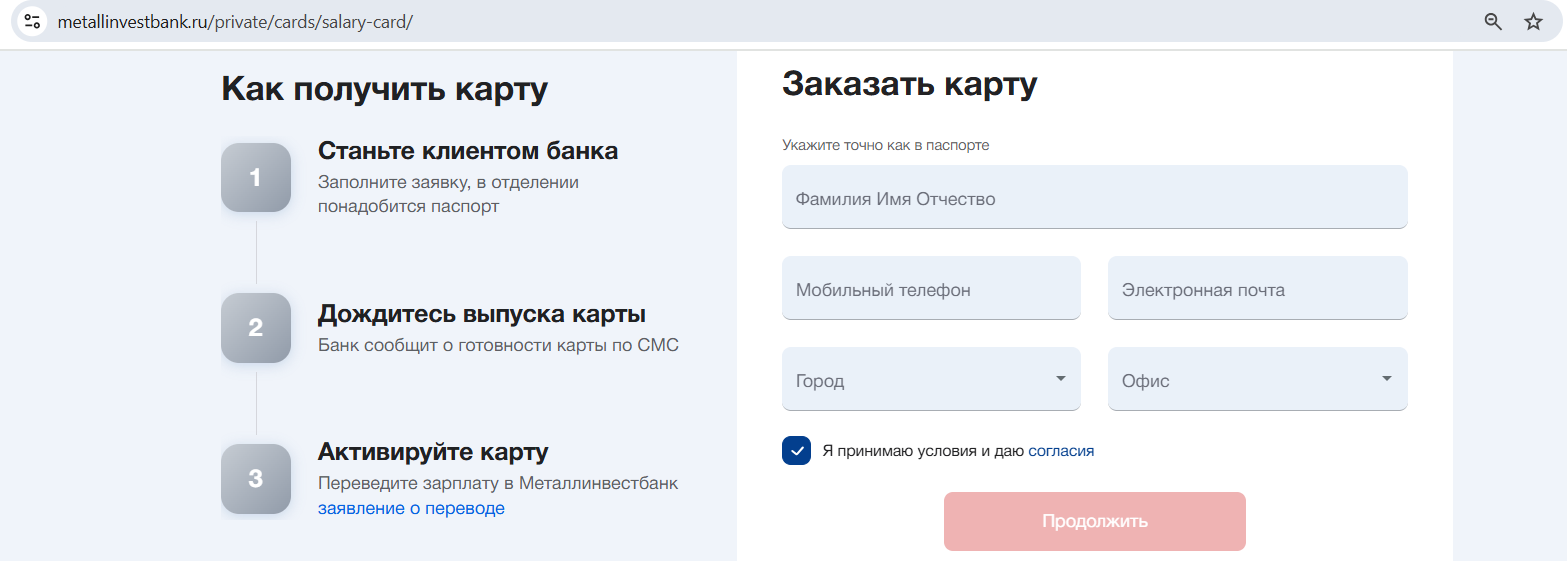This screenshot has width=1567, height=561.
Task: Expand the Город dropdown arrow
Action: point(1060,379)
